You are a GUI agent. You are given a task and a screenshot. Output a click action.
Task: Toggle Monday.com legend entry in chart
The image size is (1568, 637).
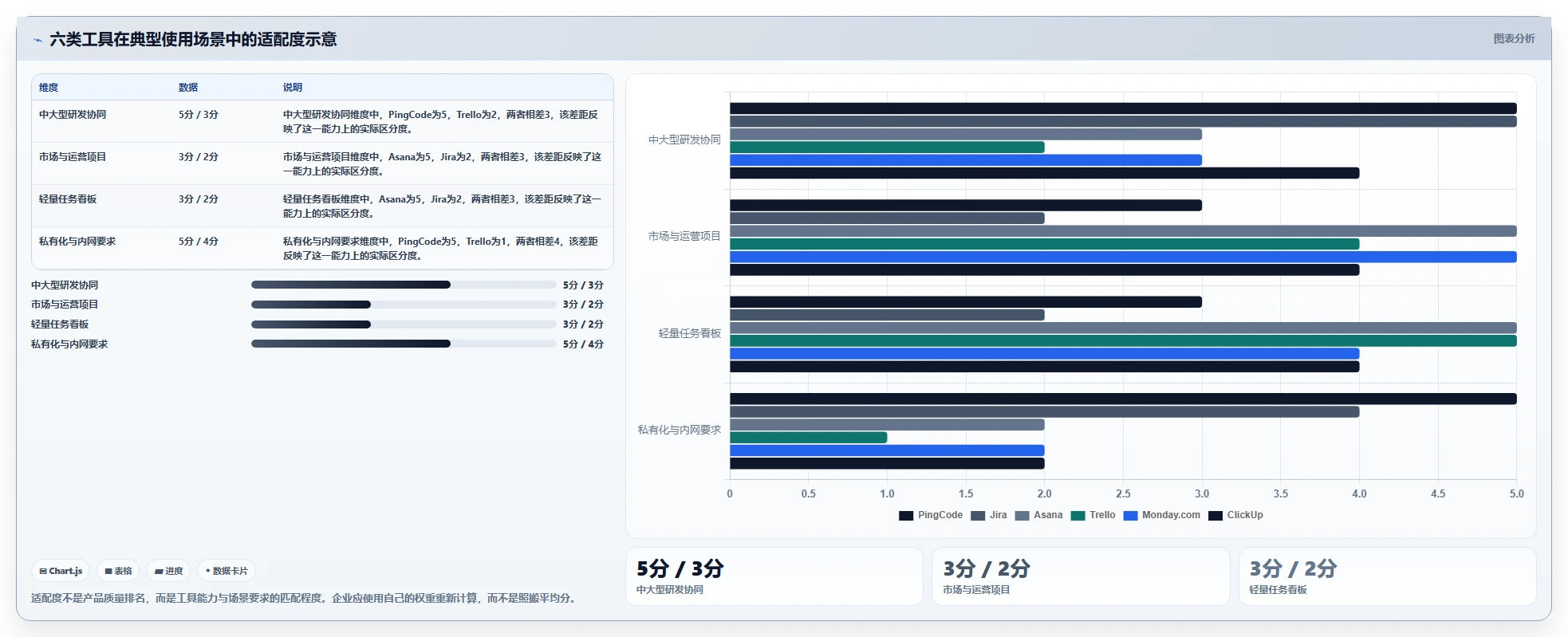pos(1161,515)
